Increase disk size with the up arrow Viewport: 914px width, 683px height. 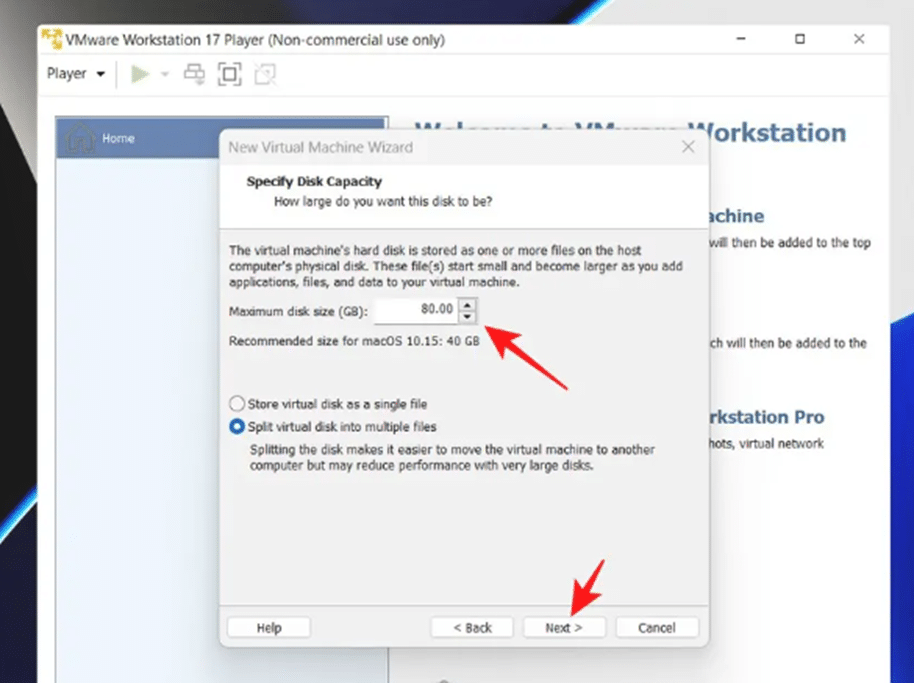point(467,304)
